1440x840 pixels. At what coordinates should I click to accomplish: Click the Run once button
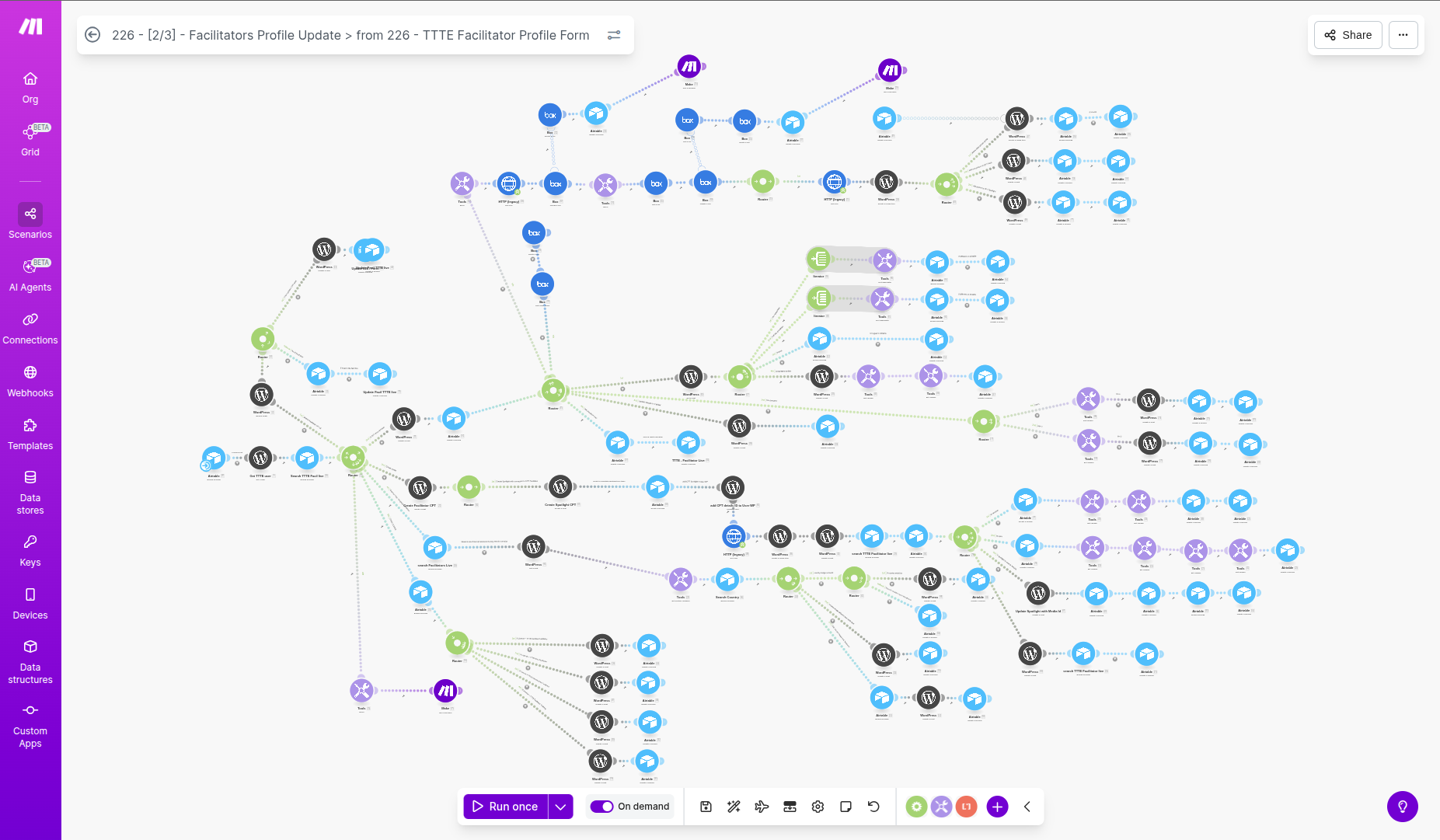[506, 807]
